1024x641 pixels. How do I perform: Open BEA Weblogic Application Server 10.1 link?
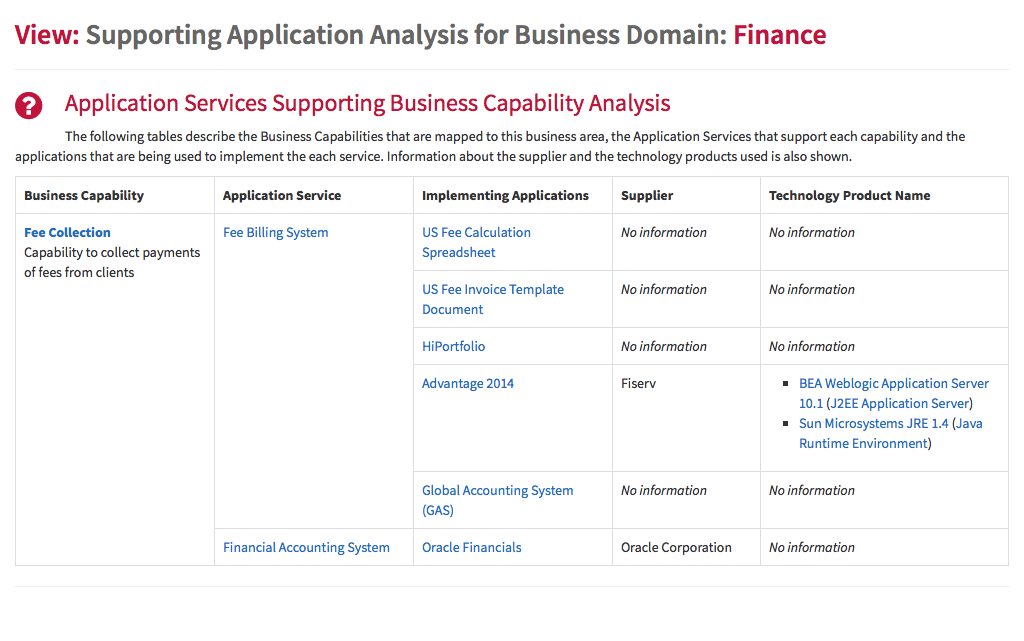pos(894,393)
